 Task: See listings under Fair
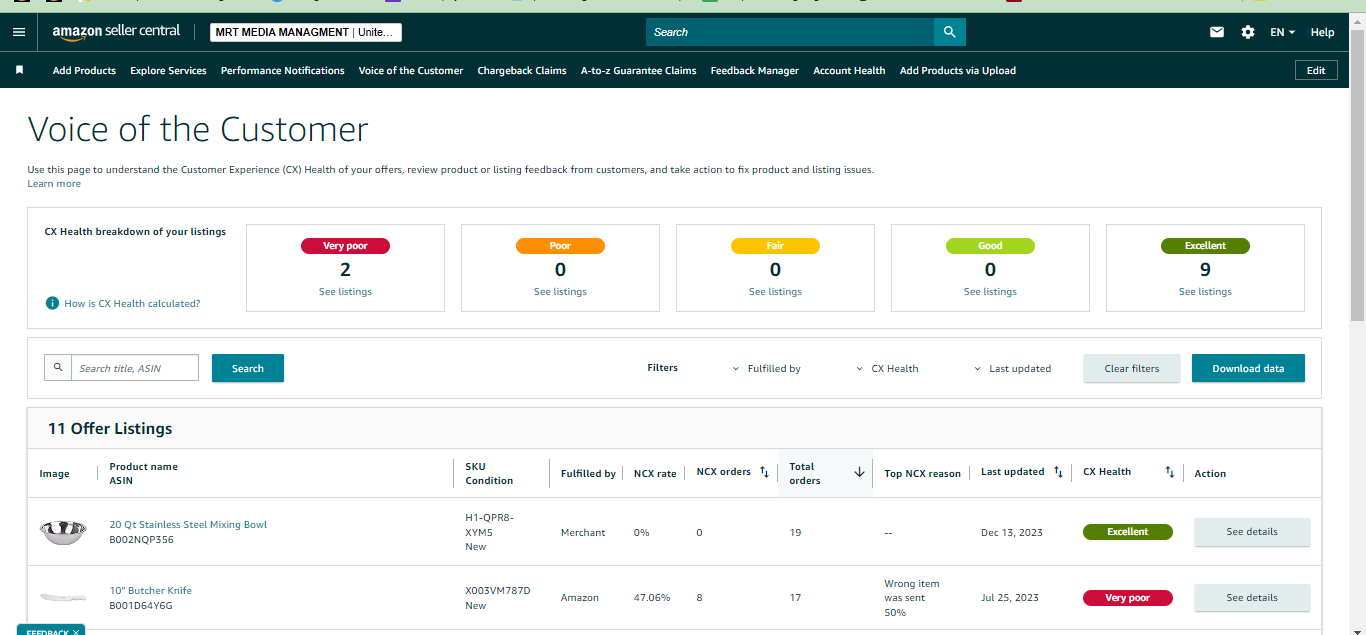pos(775,292)
